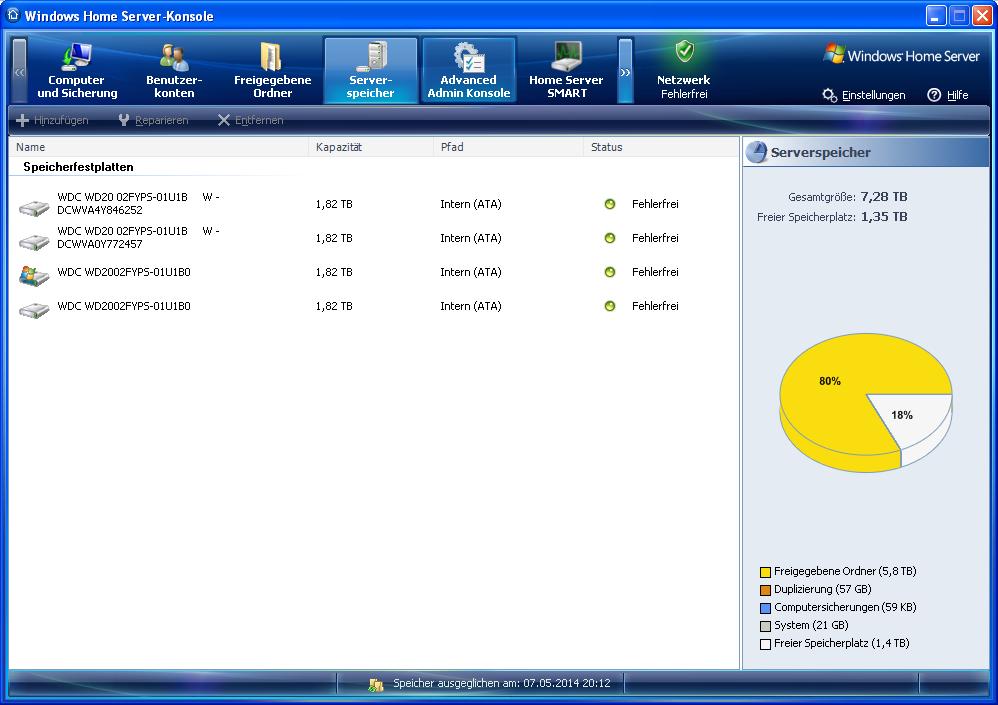Open the Computer und Sicherung tab

(77, 70)
